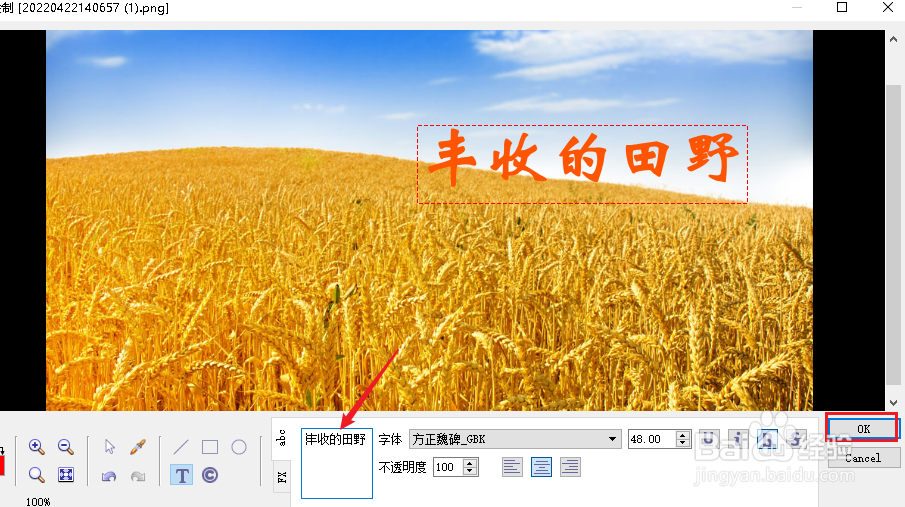This screenshot has height=507, width=905.
Task: Redo with the grey curved arrow
Action: click(x=138, y=476)
